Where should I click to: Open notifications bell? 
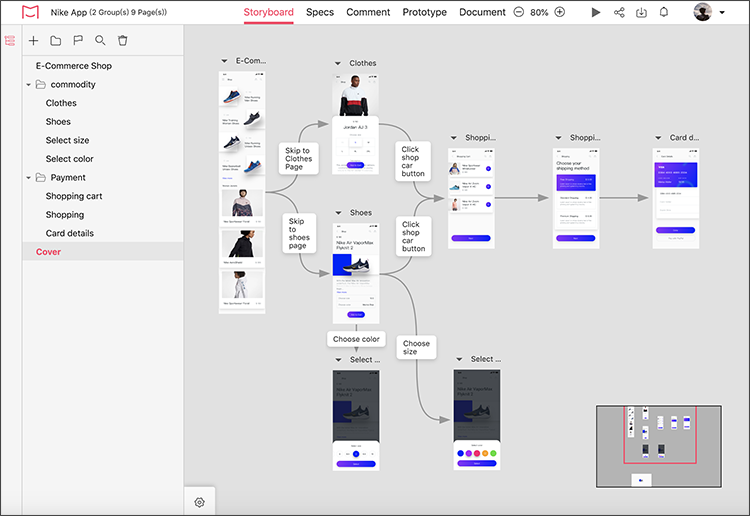664,12
